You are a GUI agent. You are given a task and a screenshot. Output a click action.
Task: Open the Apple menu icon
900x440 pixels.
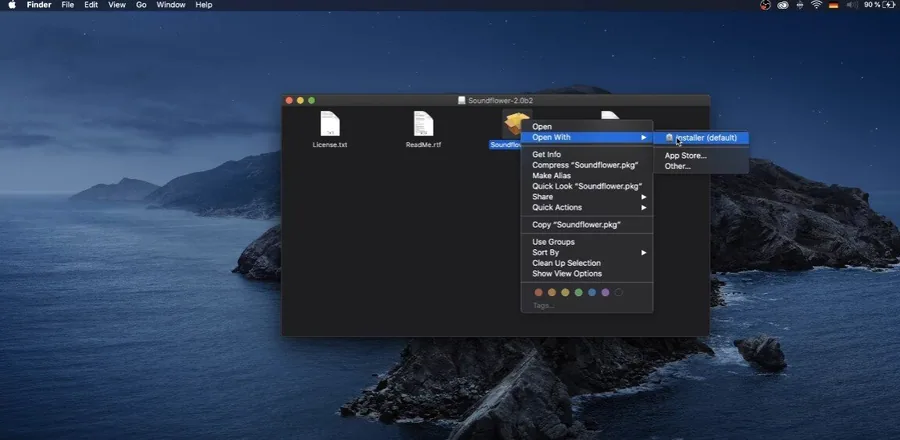click(x=12, y=5)
